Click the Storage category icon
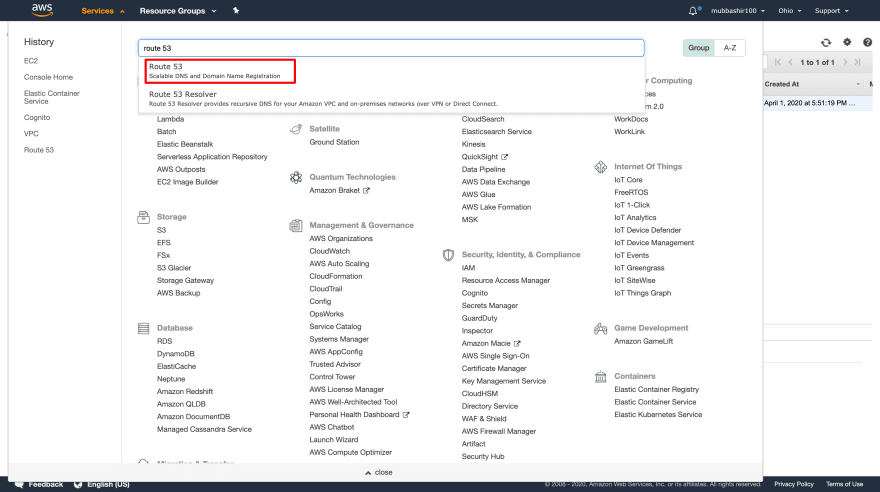This screenshot has height=492, width=880. click(143, 217)
